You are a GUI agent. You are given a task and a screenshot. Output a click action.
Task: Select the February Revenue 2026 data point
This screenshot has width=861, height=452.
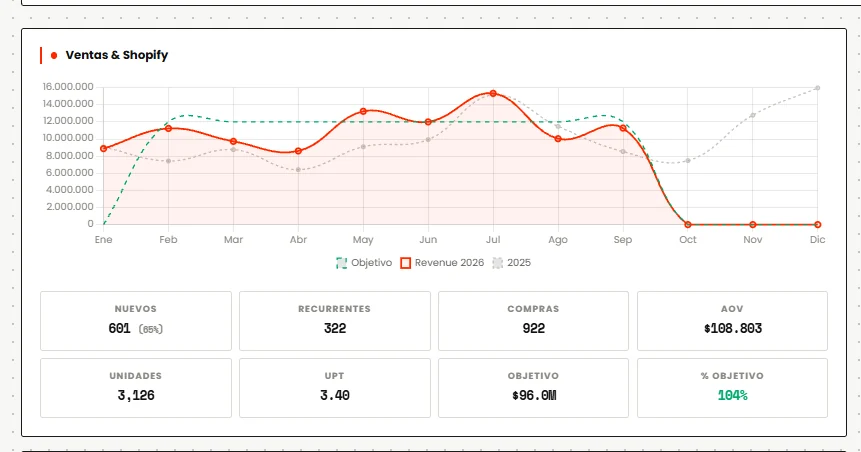point(169,129)
